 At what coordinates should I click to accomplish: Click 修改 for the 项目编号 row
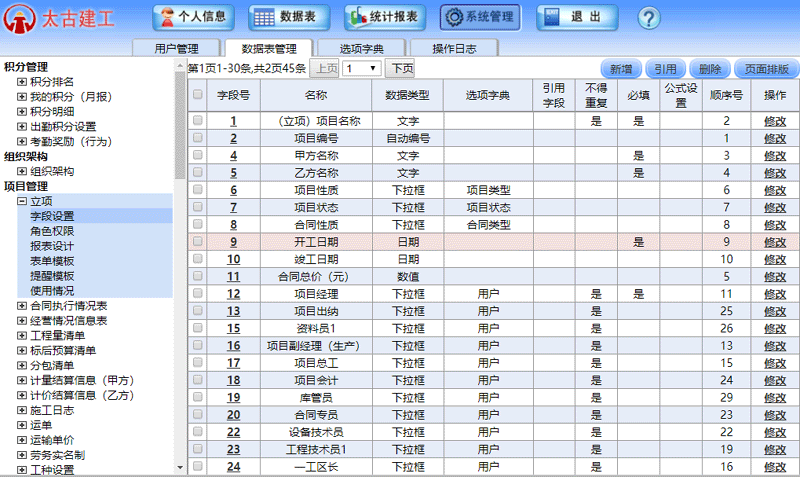775,138
